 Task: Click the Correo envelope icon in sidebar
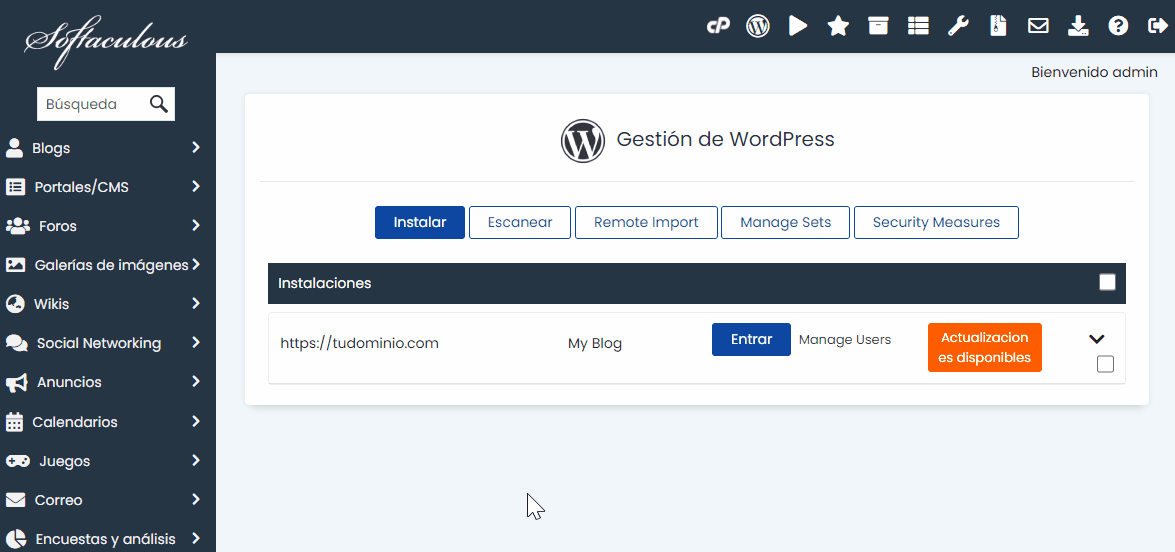15,500
